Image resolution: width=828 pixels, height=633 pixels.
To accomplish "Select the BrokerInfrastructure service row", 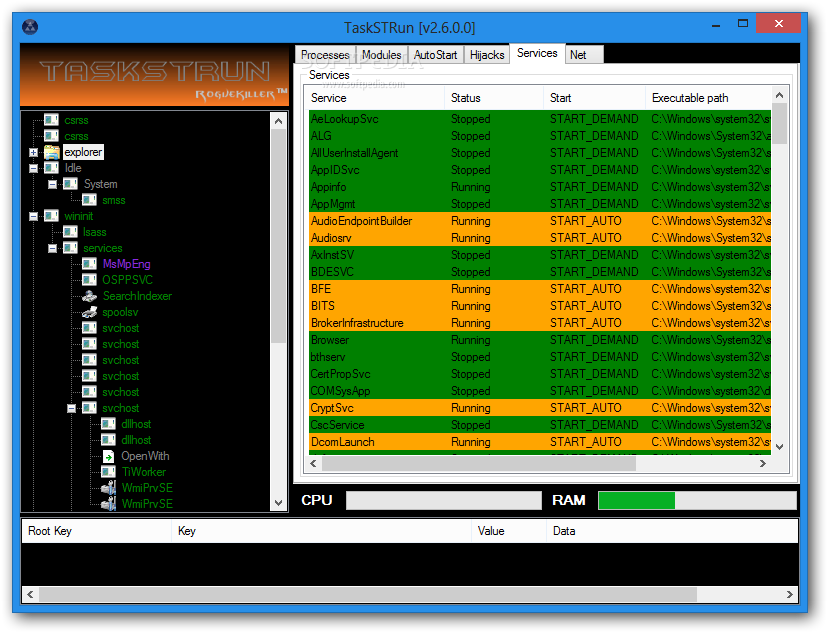I will (x=540, y=323).
